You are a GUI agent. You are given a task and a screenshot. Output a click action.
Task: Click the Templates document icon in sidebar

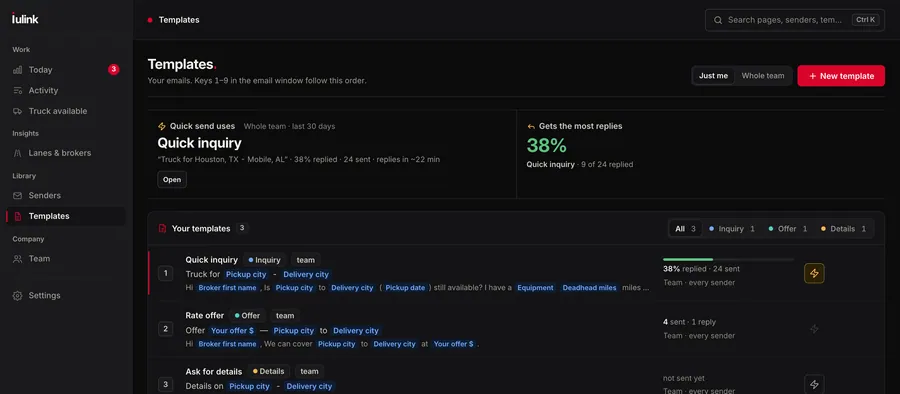(18, 217)
